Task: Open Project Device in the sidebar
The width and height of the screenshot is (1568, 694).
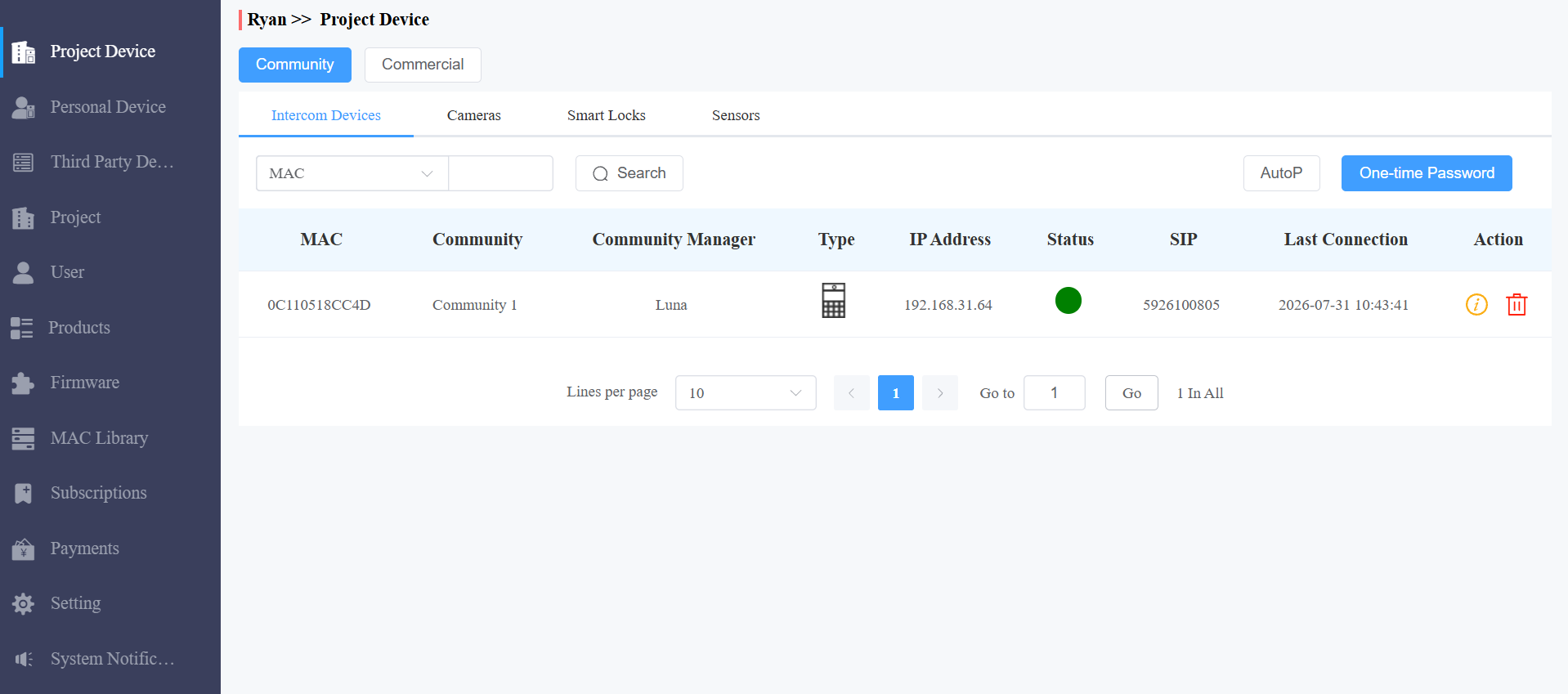Action: coord(110,51)
